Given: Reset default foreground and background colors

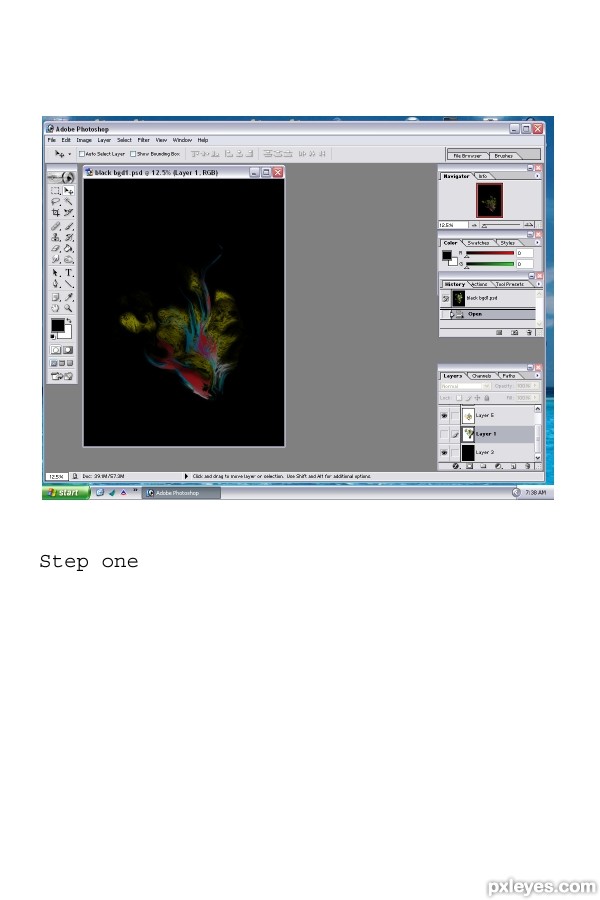Looking at the screenshot, I should pyautogui.click(x=53, y=337).
